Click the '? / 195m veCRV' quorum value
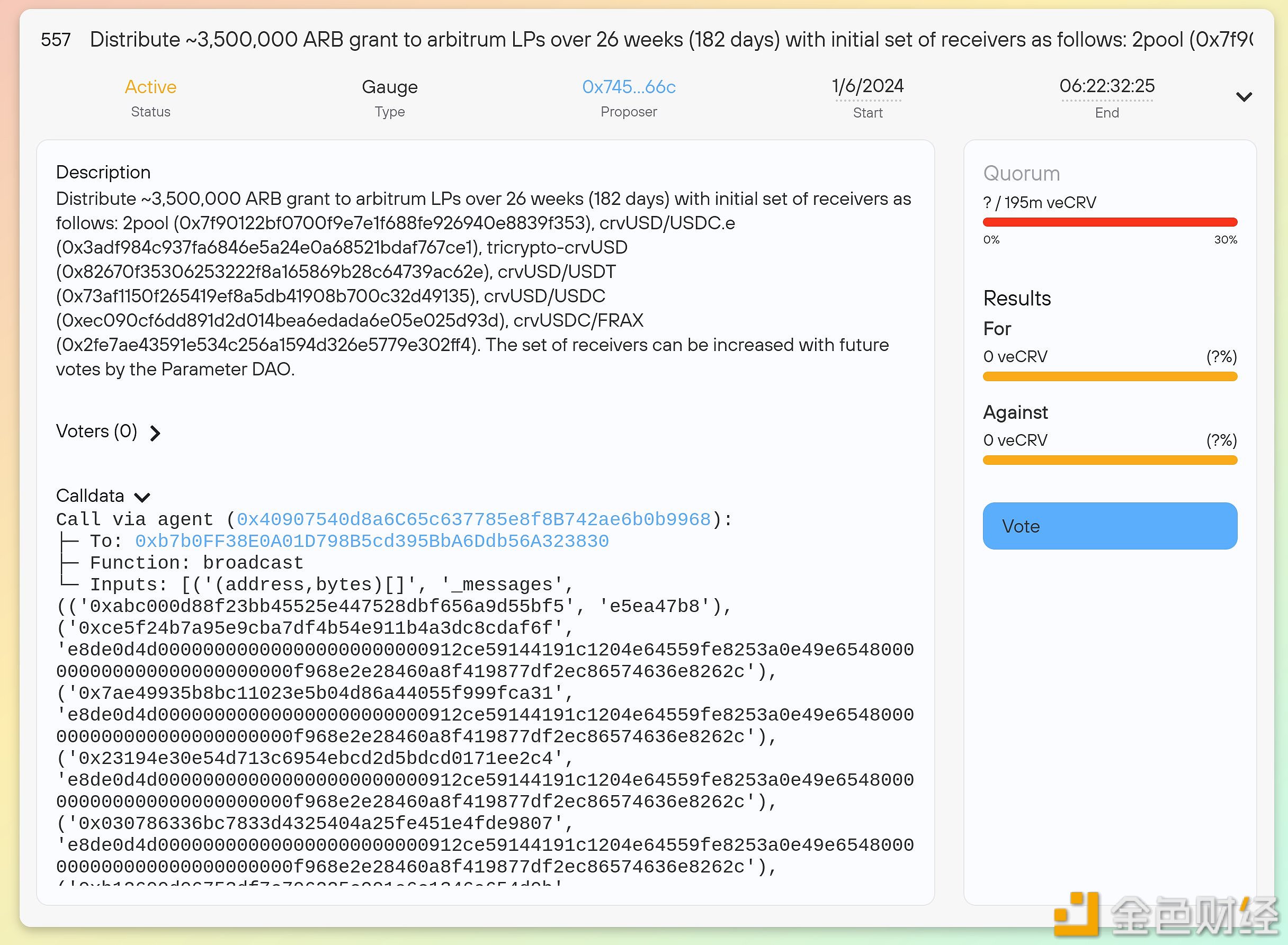The height and width of the screenshot is (945, 1288). tap(1039, 202)
